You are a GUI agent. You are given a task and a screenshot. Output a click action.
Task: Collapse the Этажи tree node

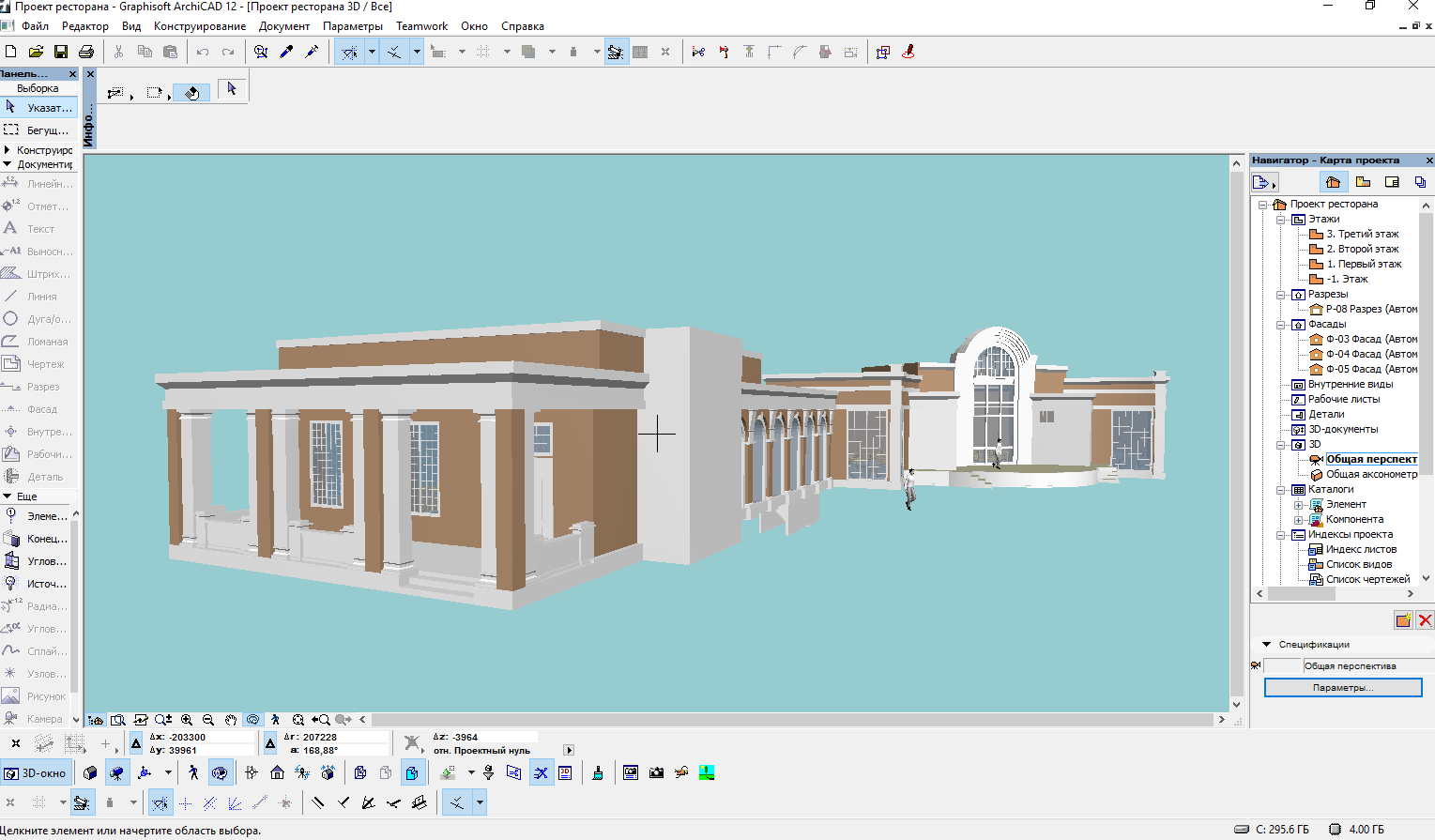(x=1280, y=219)
